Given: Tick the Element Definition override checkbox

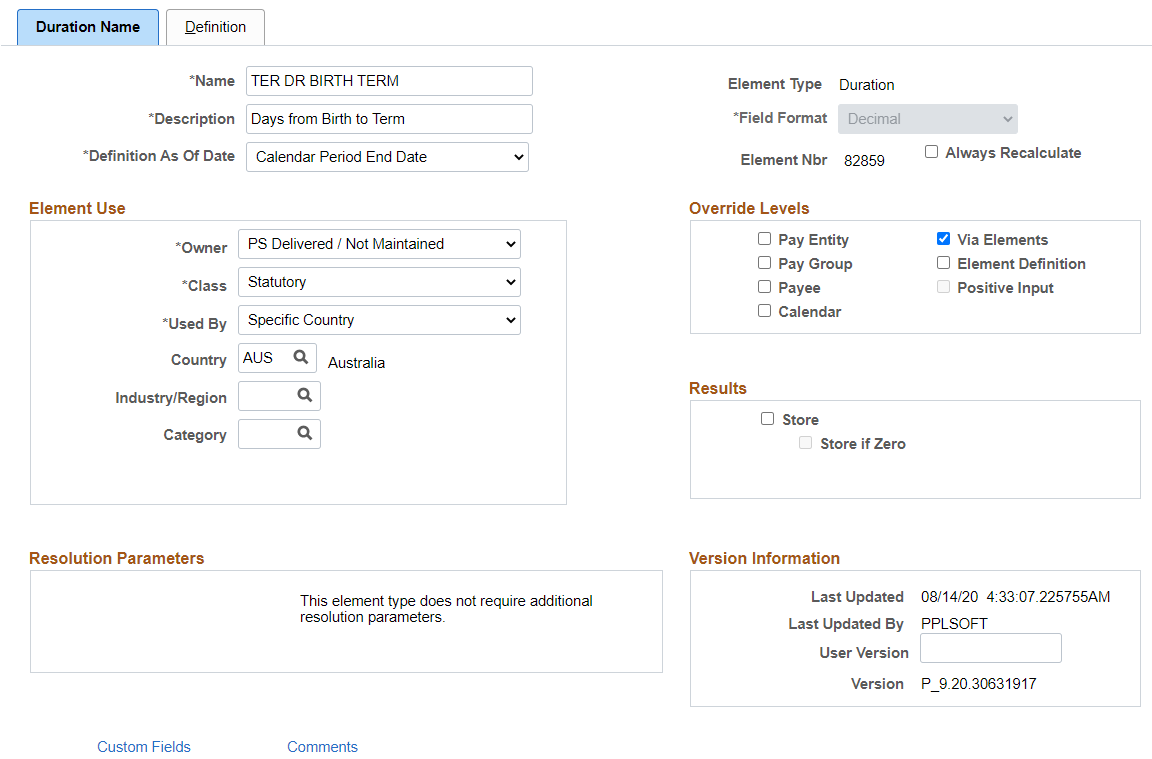Looking at the screenshot, I should pyautogui.click(x=943, y=262).
